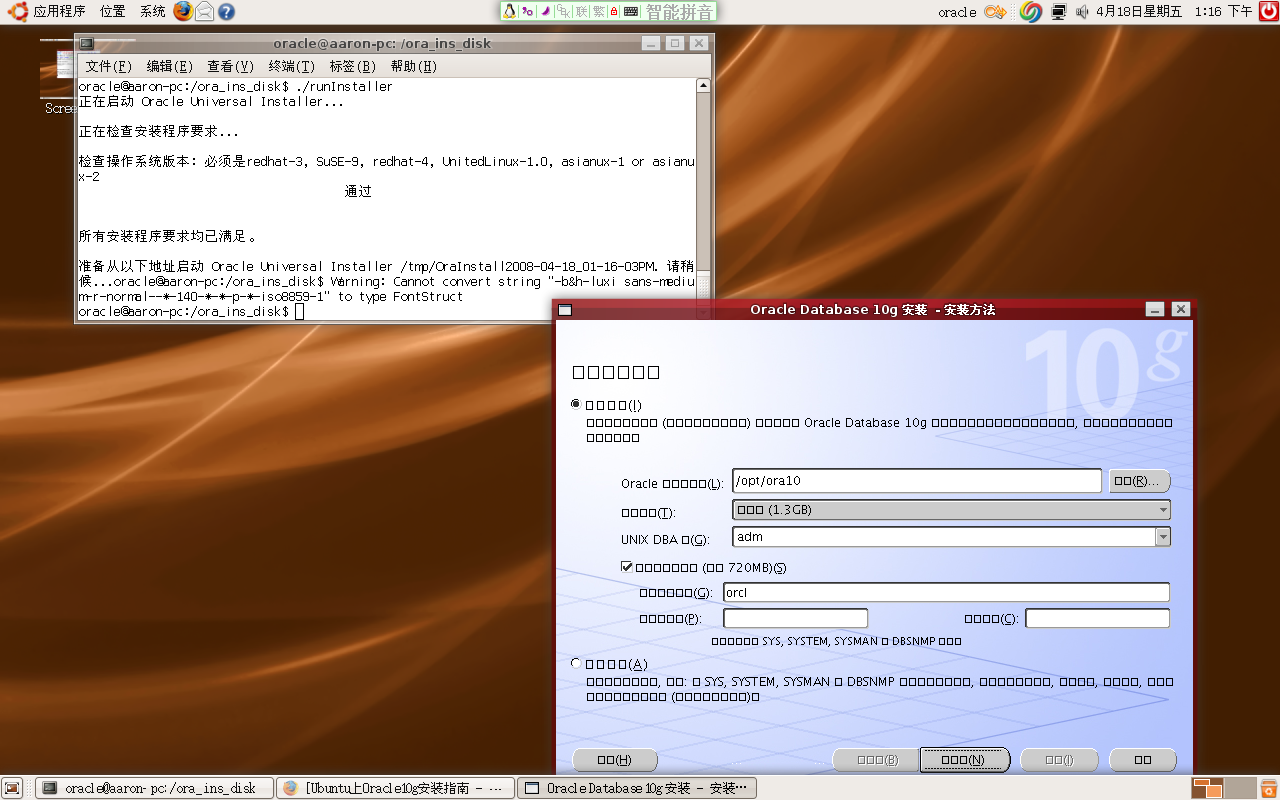Select the second install method radio (A)
Viewport: 1280px width, 800px height.
coord(575,663)
